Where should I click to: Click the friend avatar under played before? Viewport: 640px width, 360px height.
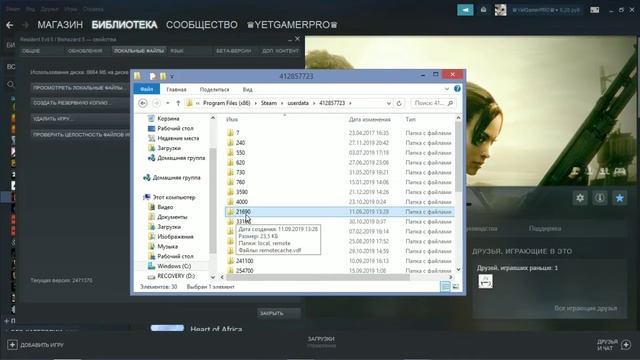(x=485, y=281)
